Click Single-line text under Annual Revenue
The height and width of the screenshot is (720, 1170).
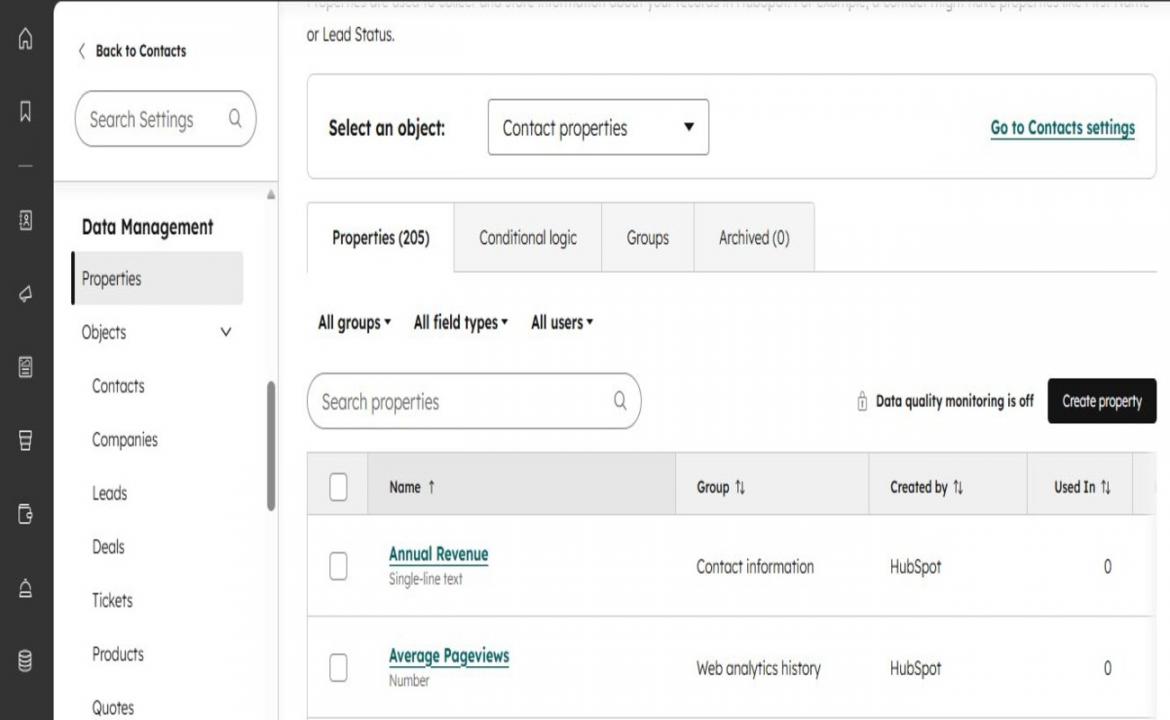[x=425, y=578]
